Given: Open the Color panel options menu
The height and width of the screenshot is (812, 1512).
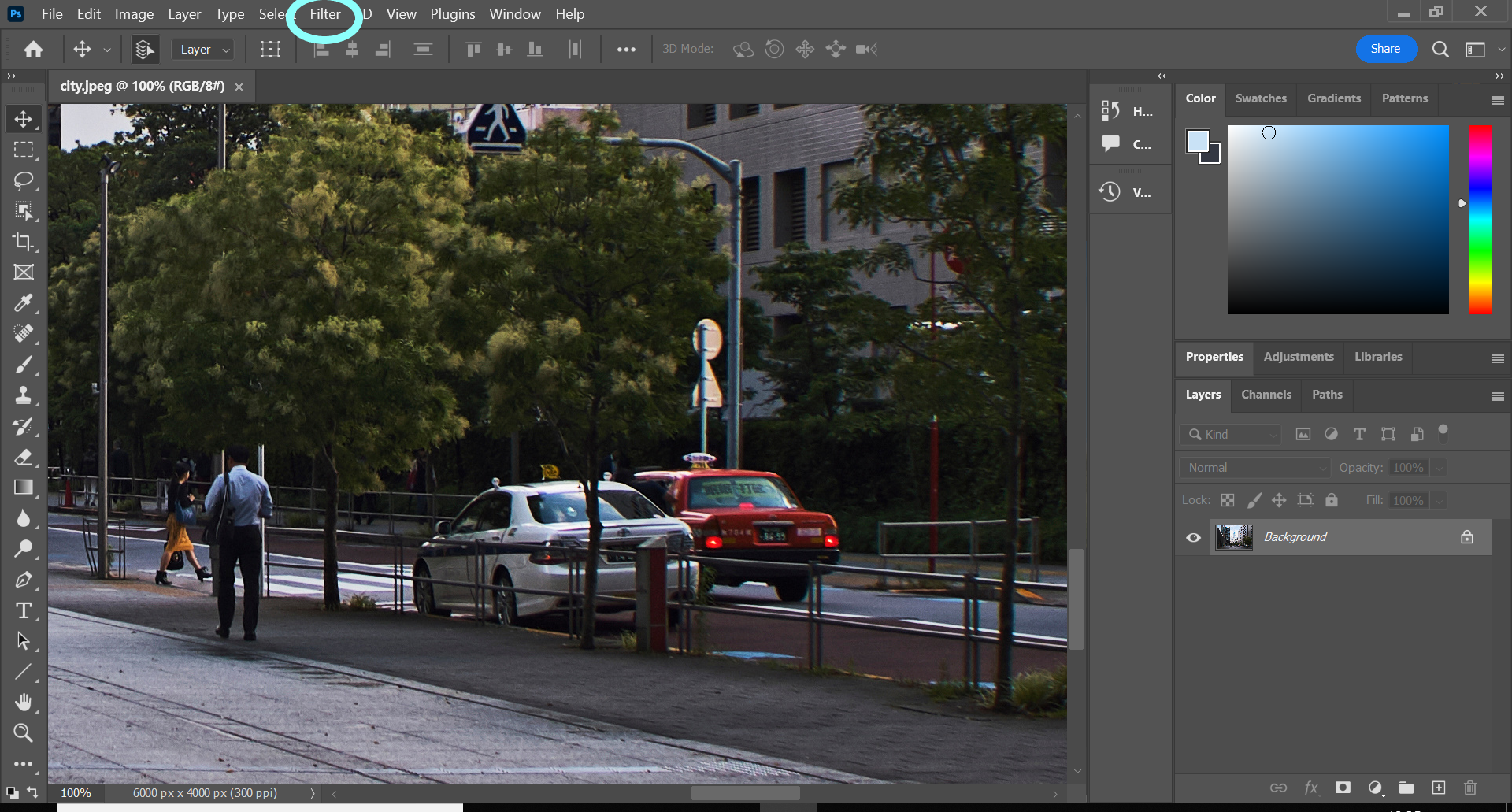Looking at the screenshot, I should tap(1498, 100).
